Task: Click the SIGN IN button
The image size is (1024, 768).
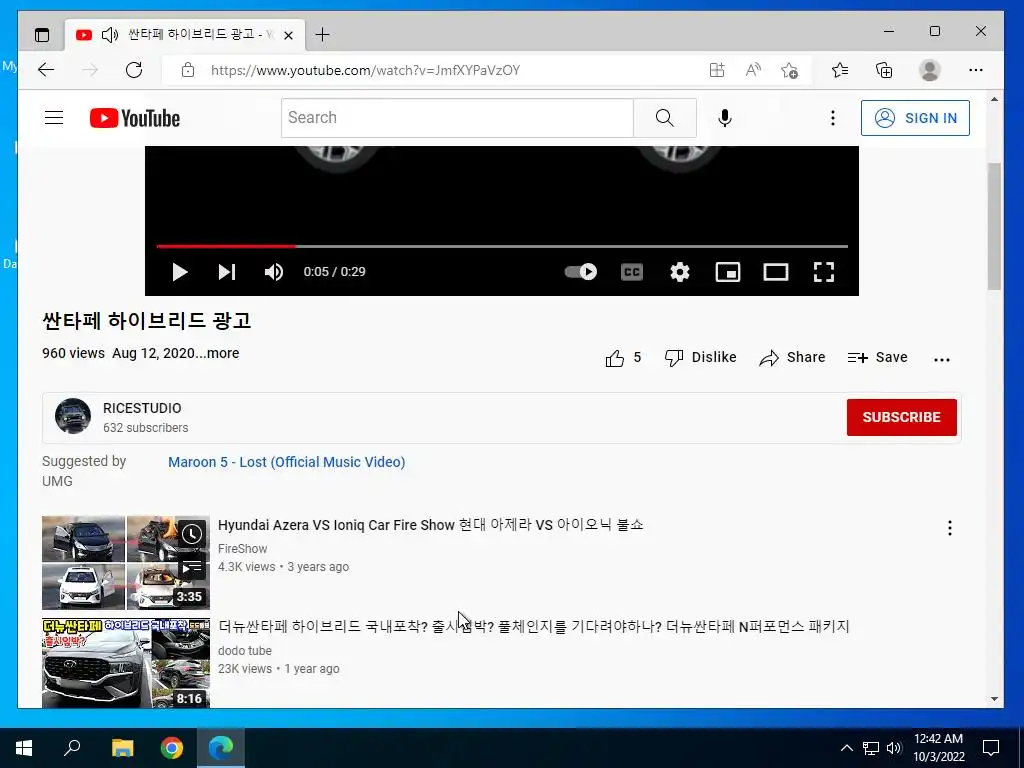Action: tap(915, 118)
